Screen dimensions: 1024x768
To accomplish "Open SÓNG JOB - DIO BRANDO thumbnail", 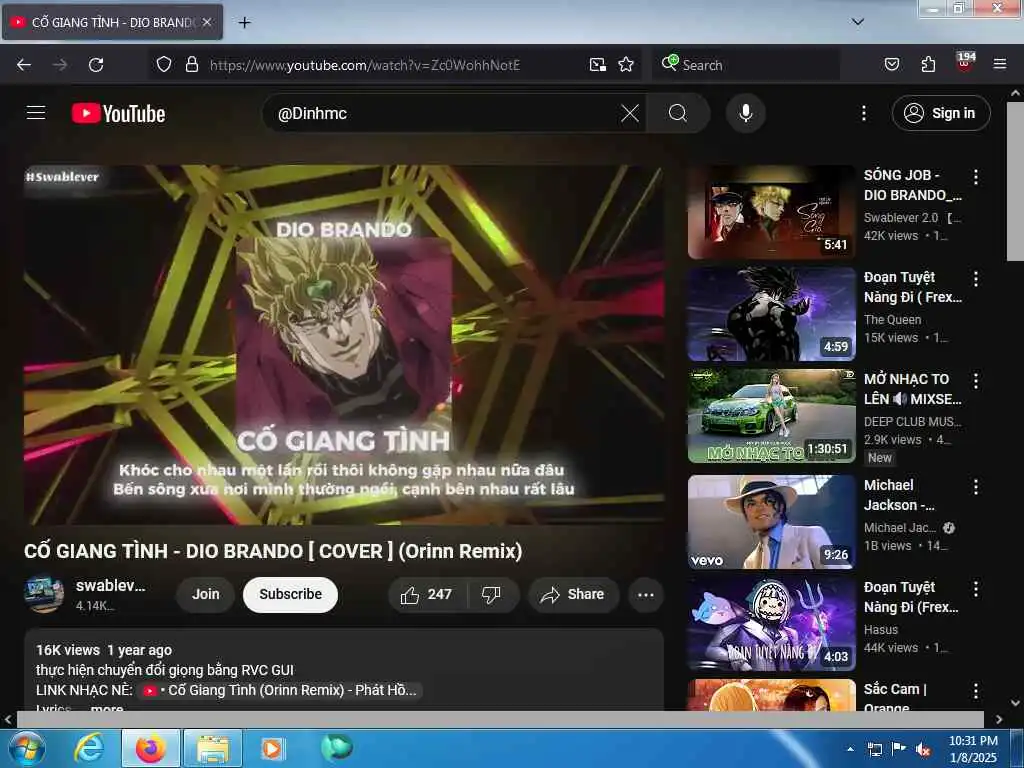I will pos(771,212).
